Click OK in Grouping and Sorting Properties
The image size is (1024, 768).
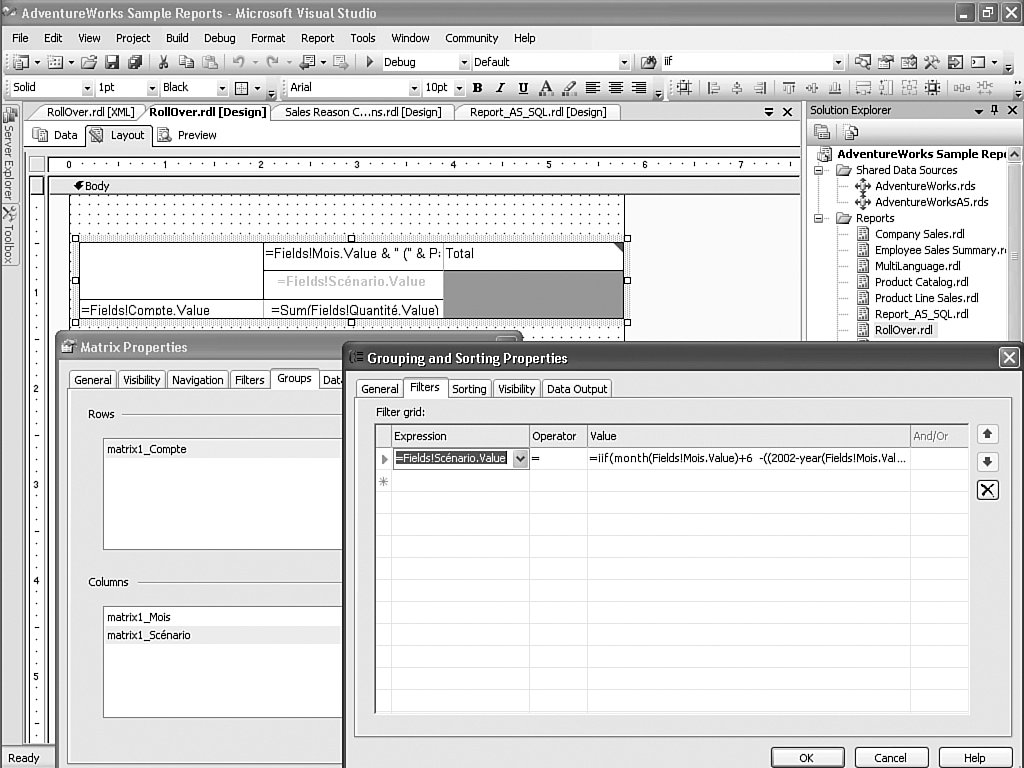coord(807,758)
